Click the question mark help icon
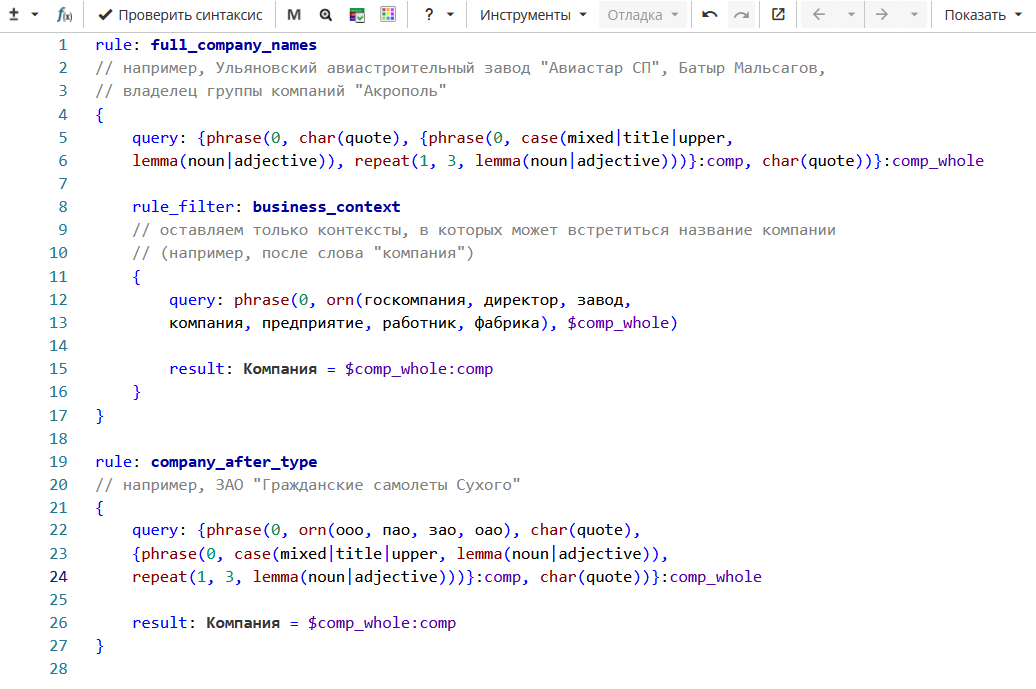 (429, 14)
